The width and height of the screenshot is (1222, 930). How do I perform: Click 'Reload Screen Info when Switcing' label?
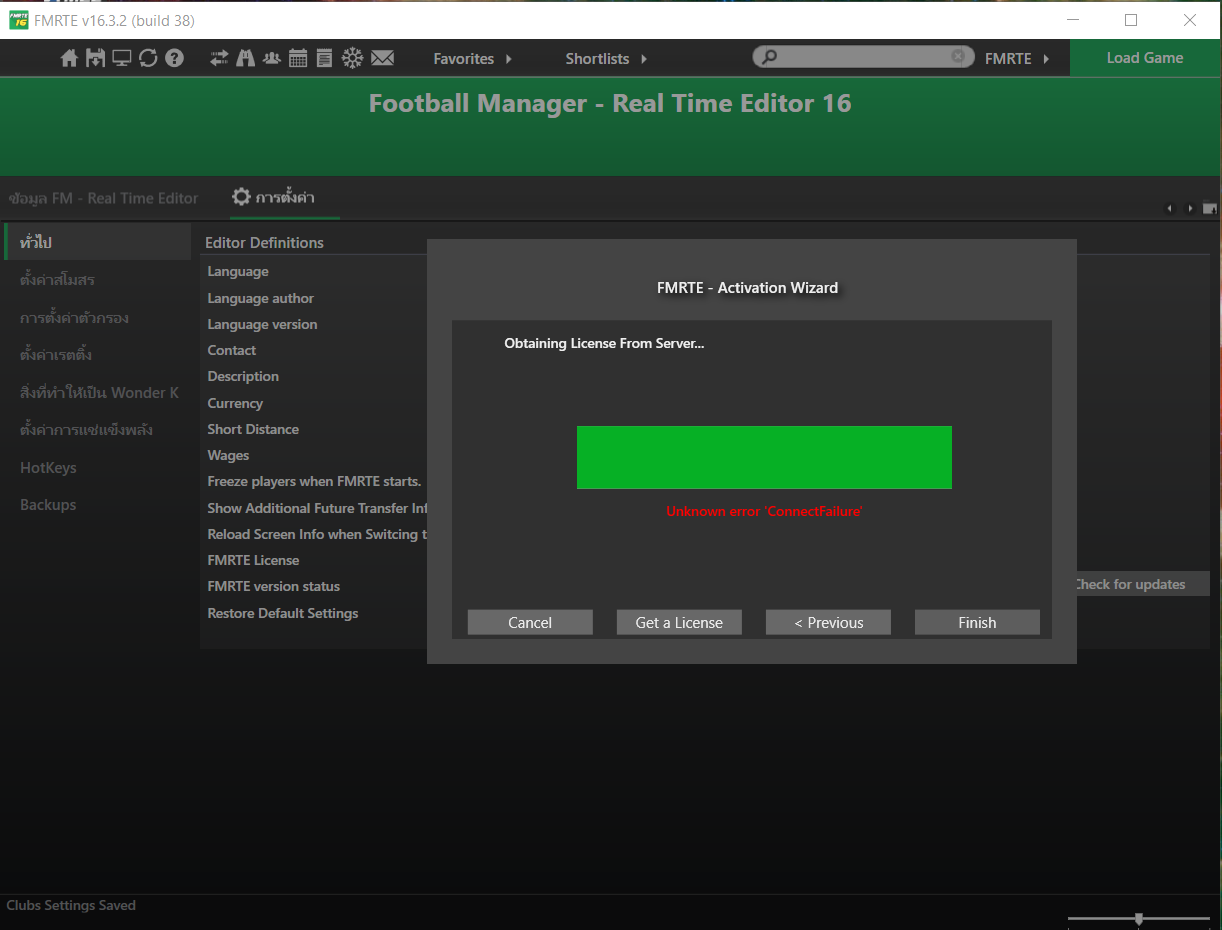(x=317, y=534)
